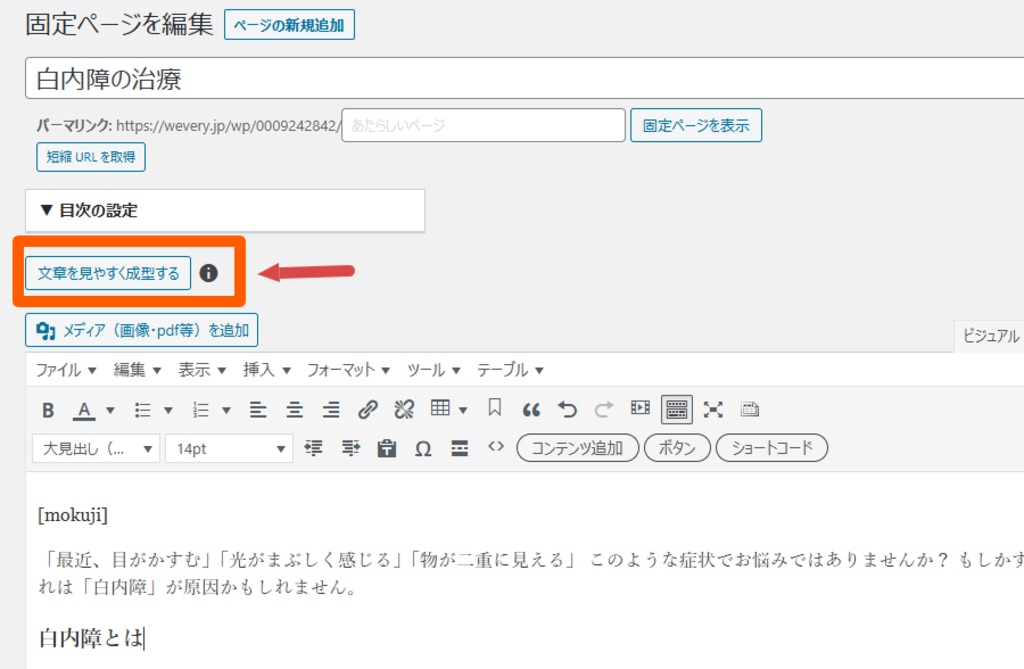
Task: Click the info icon beside the format button
Action: click(208, 273)
